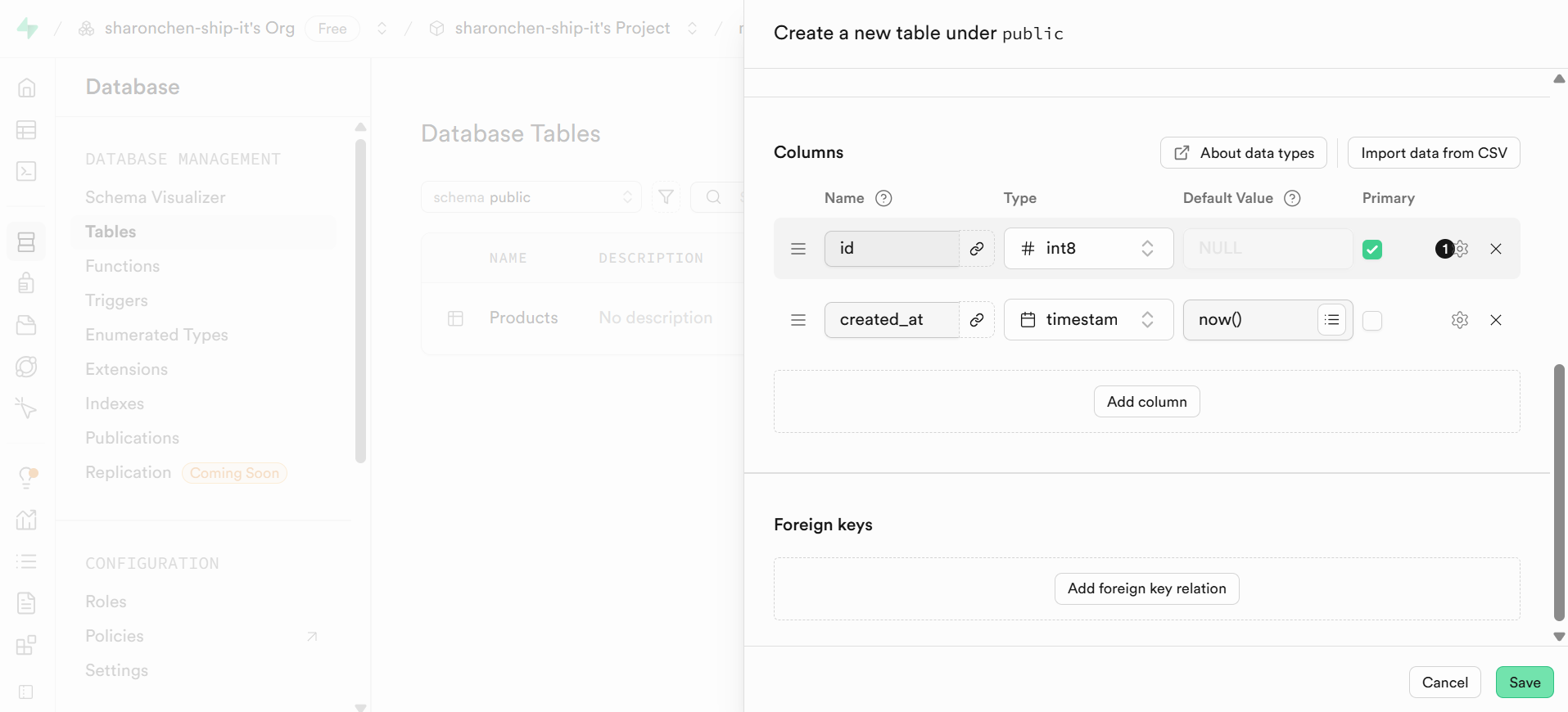Open About data types link

(1243, 153)
